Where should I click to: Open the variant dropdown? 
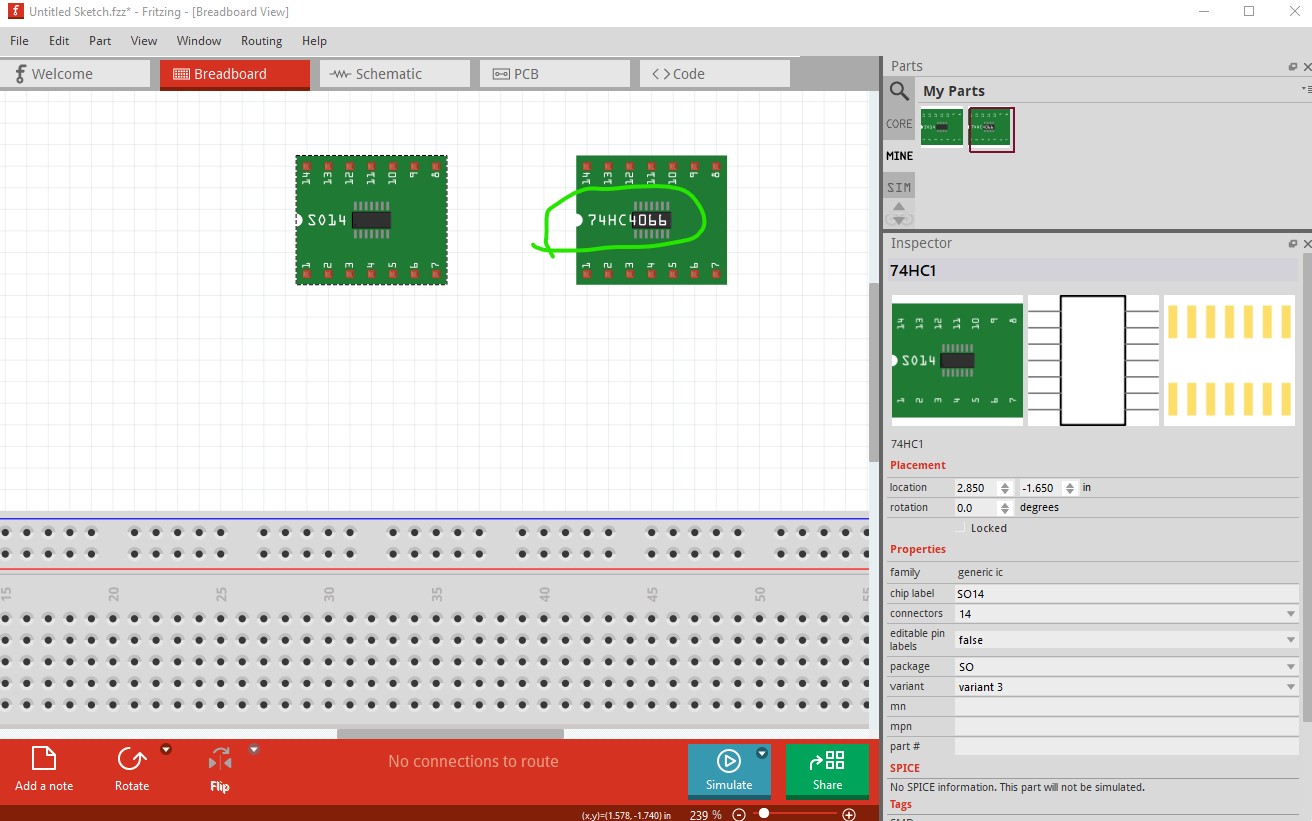1127,686
